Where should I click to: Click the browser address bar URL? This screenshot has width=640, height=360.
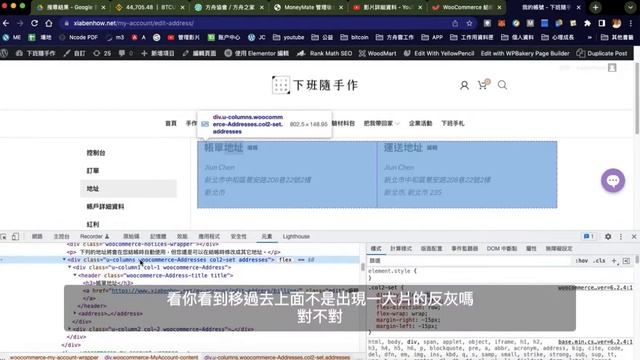click(x=133, y=23)
